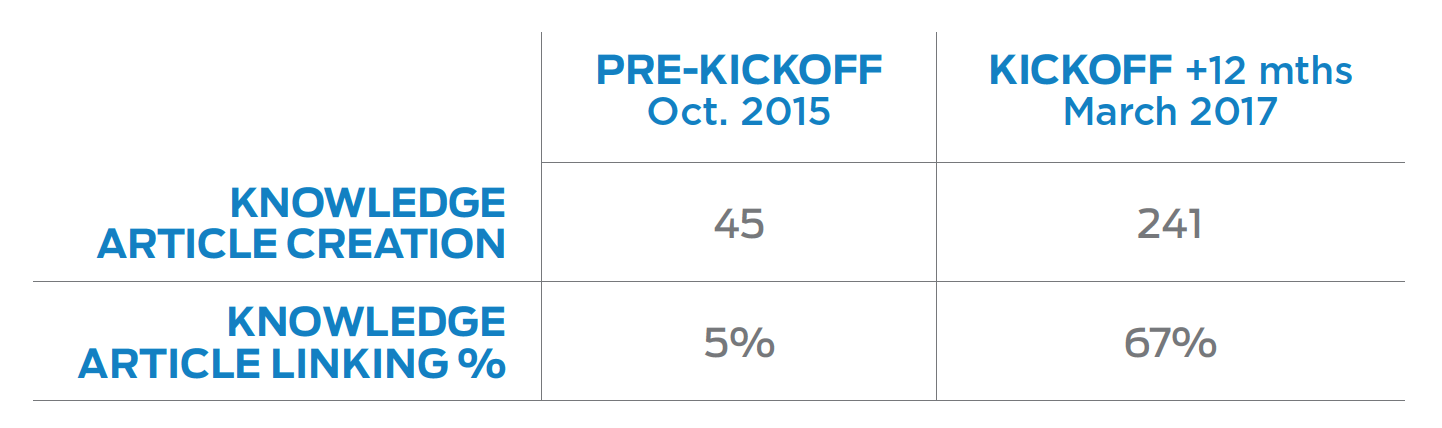Click the value 241 cell
The width and height of the screenshot is (1442, 428).
(1169, 224)
